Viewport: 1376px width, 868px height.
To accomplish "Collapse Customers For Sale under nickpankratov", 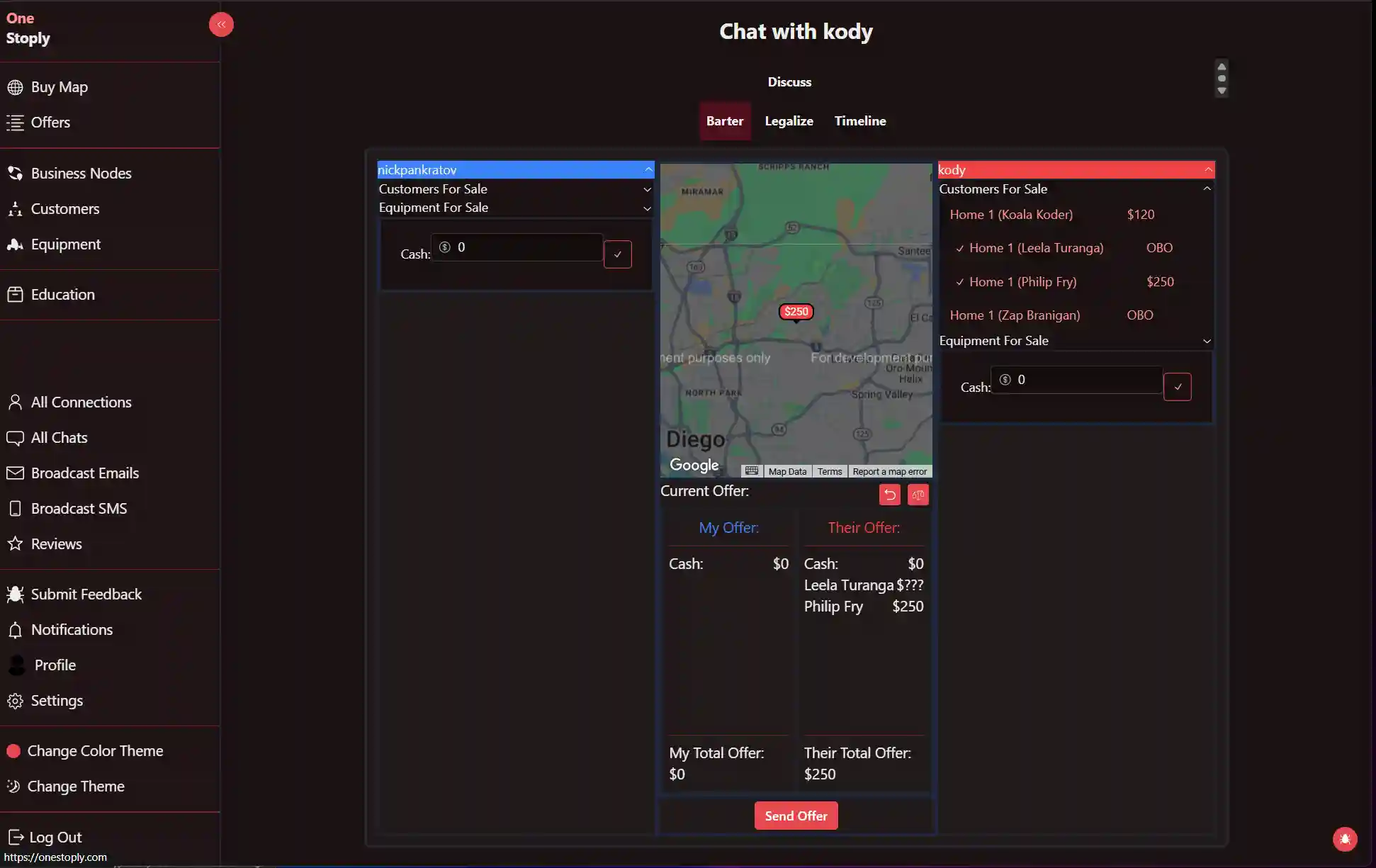I will point(647,189).
